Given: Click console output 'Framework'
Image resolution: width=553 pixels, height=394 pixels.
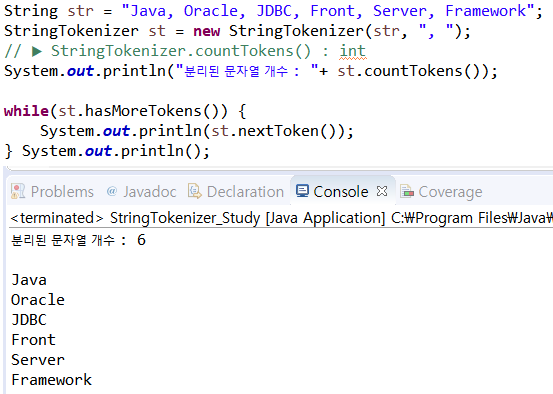Looking at the screenshot, I should (51, 380).
